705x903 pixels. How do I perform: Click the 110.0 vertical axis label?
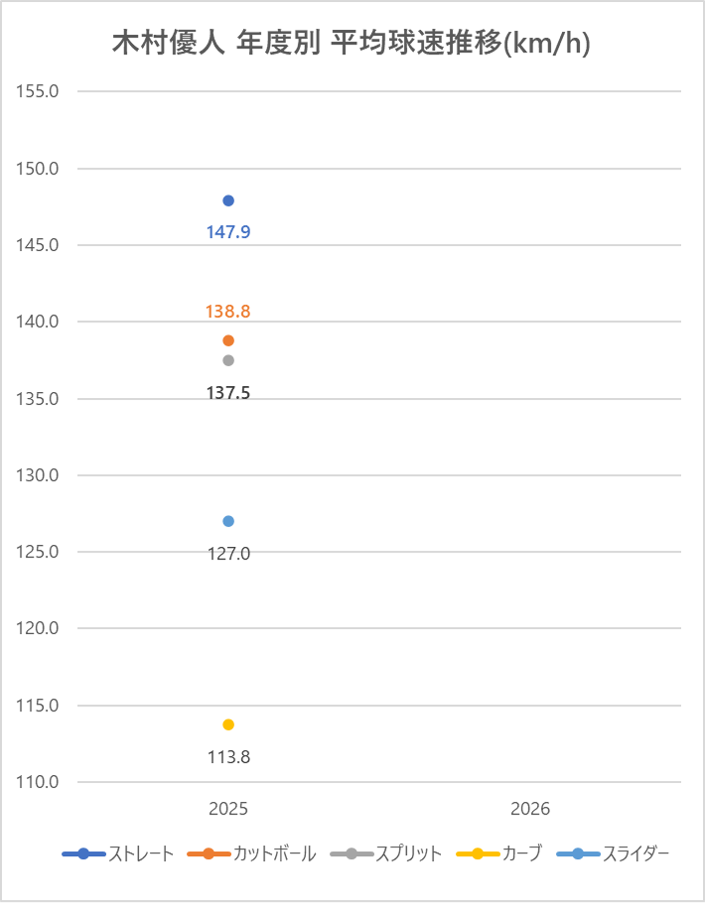coord(37,782)
